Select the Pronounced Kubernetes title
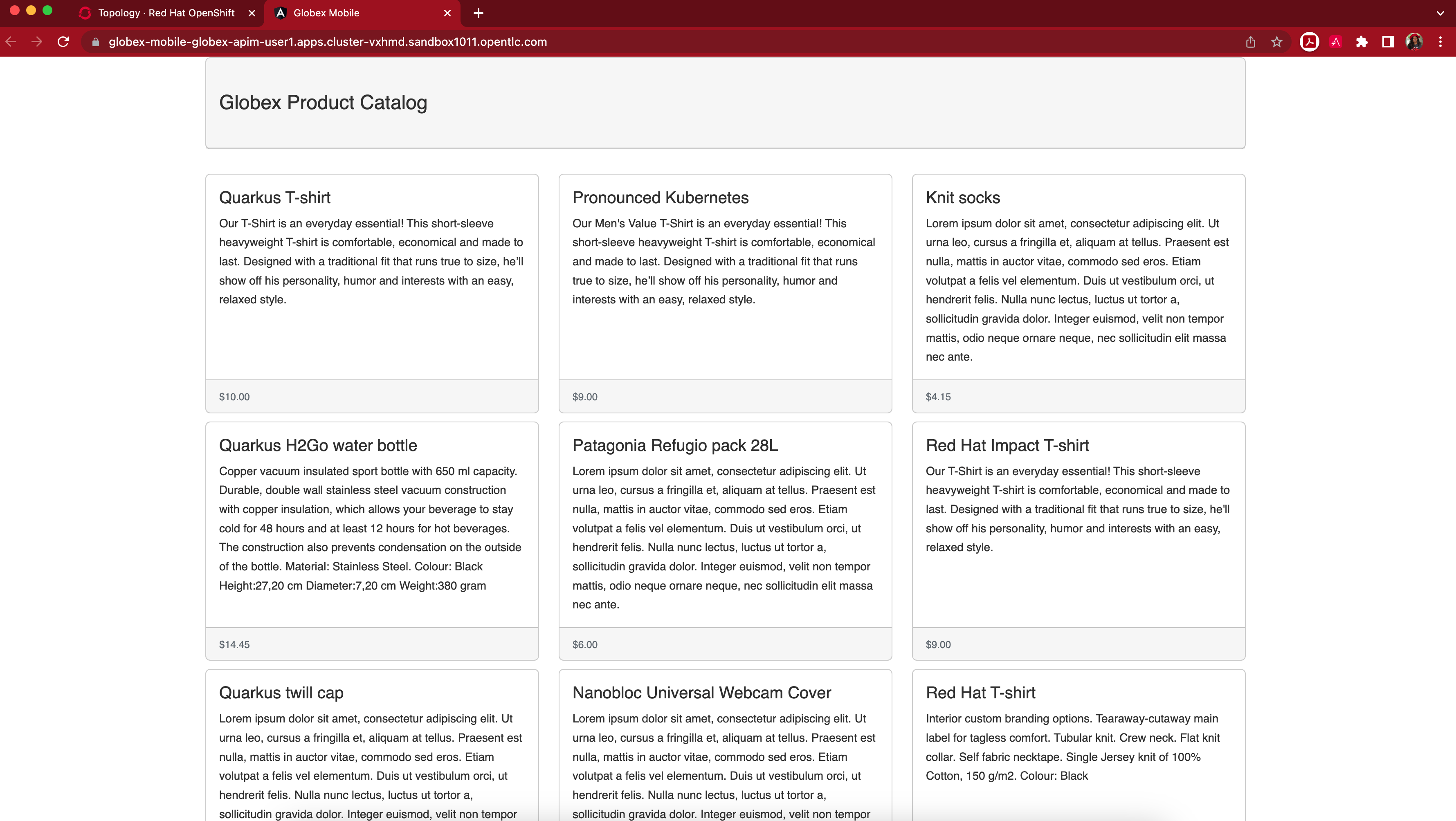This screenshot has width=1456, height=821. 660,198
